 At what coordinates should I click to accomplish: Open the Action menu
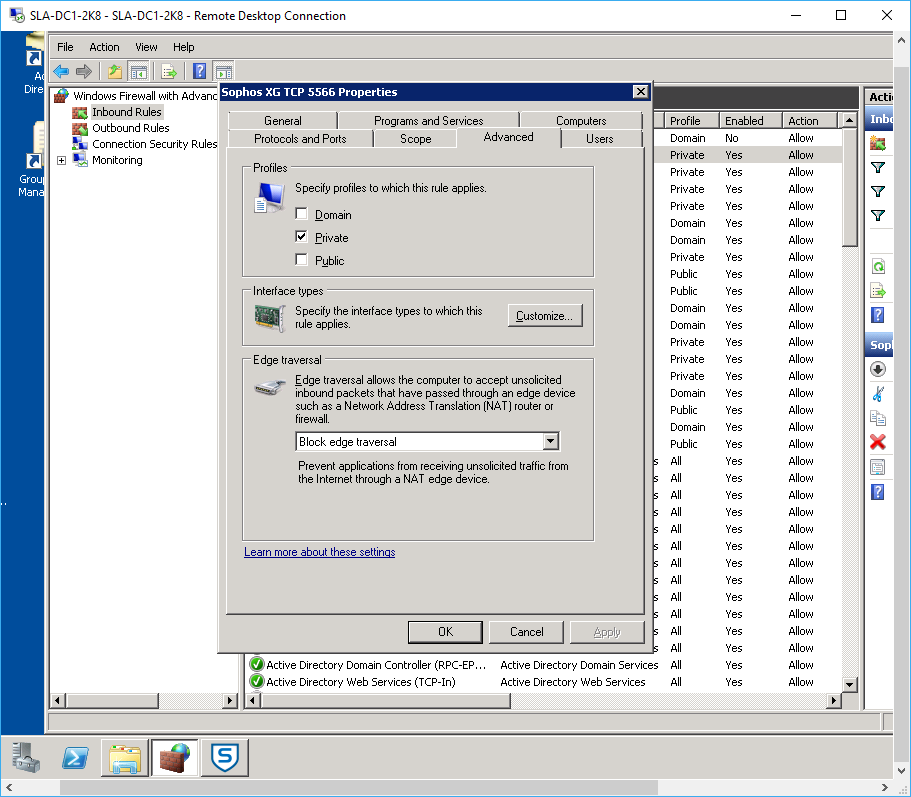[104, 47]
